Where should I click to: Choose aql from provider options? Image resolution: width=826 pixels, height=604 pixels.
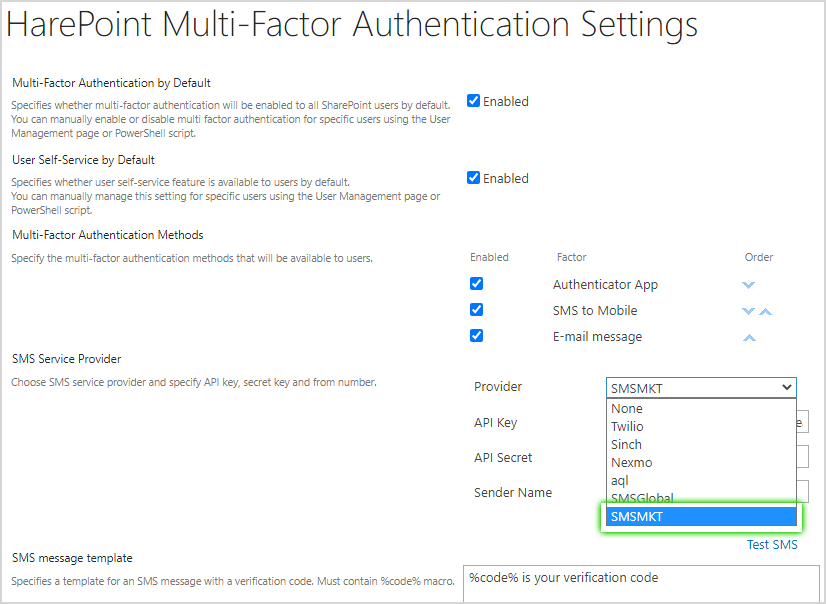click(620, 480)
